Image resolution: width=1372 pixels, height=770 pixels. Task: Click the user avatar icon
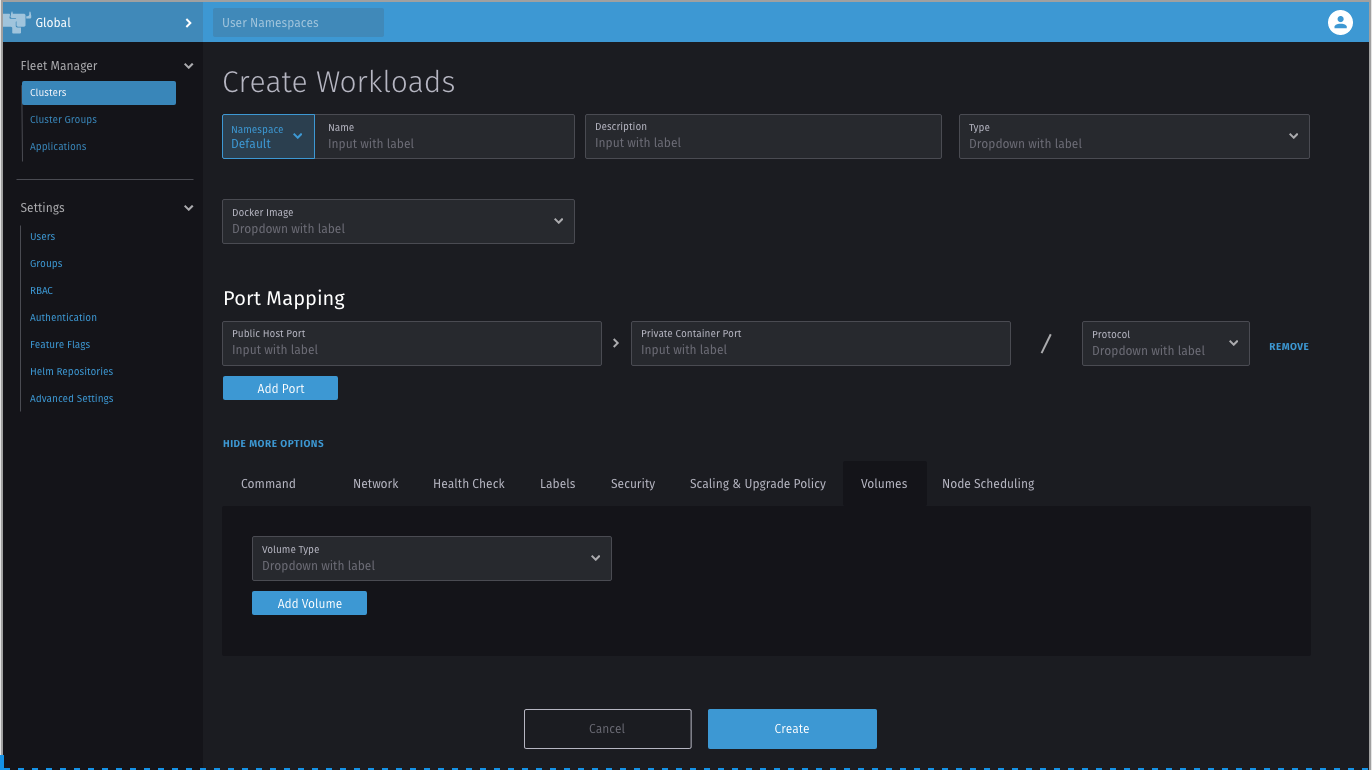[x=1340, y=22]
